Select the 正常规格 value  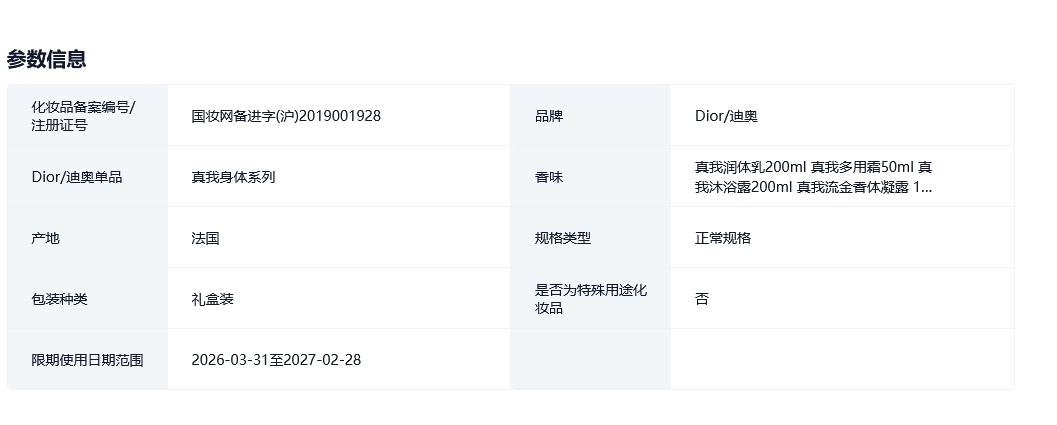tap(723, 238)
